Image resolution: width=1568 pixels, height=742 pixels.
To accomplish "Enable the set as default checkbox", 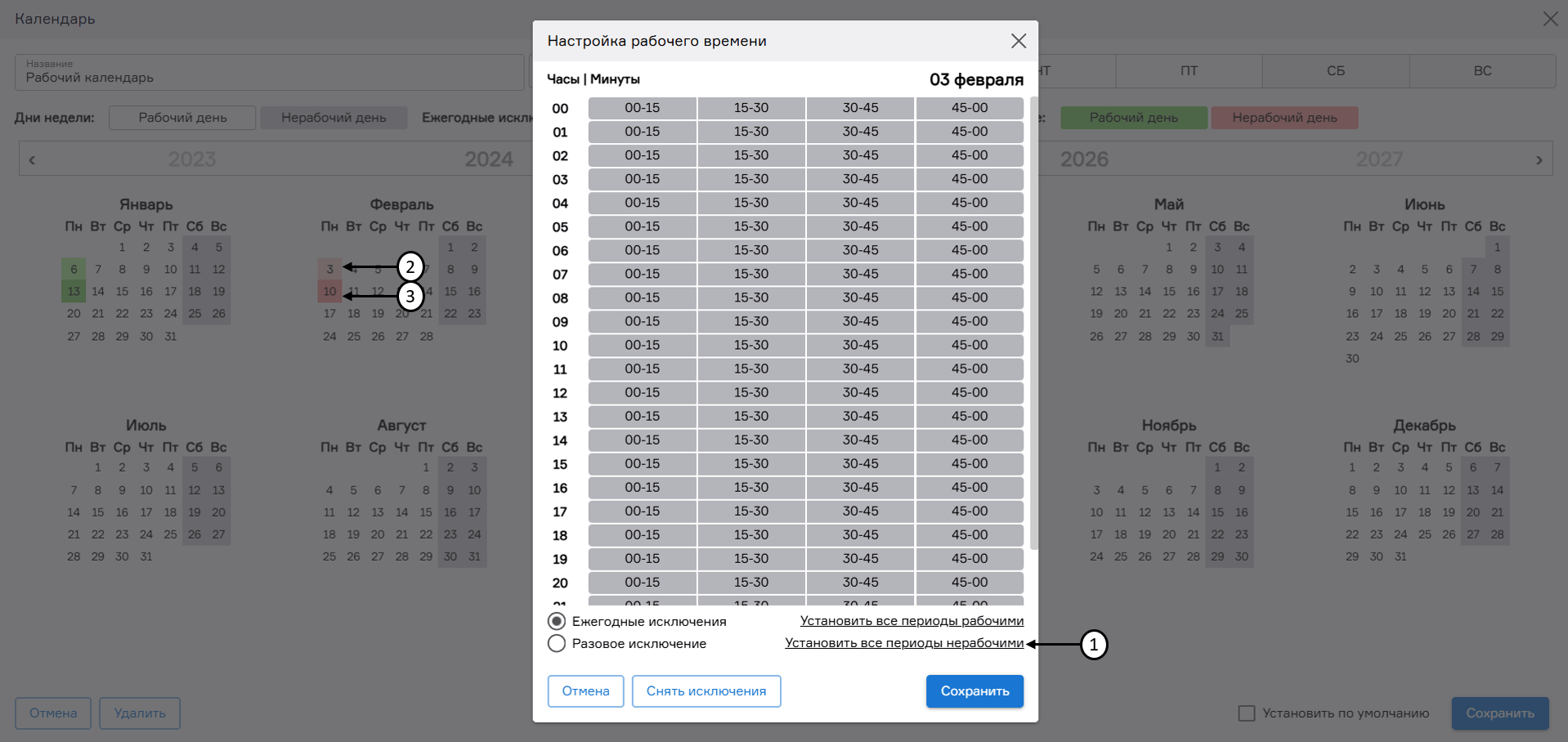I will [x=1247, y=713].
